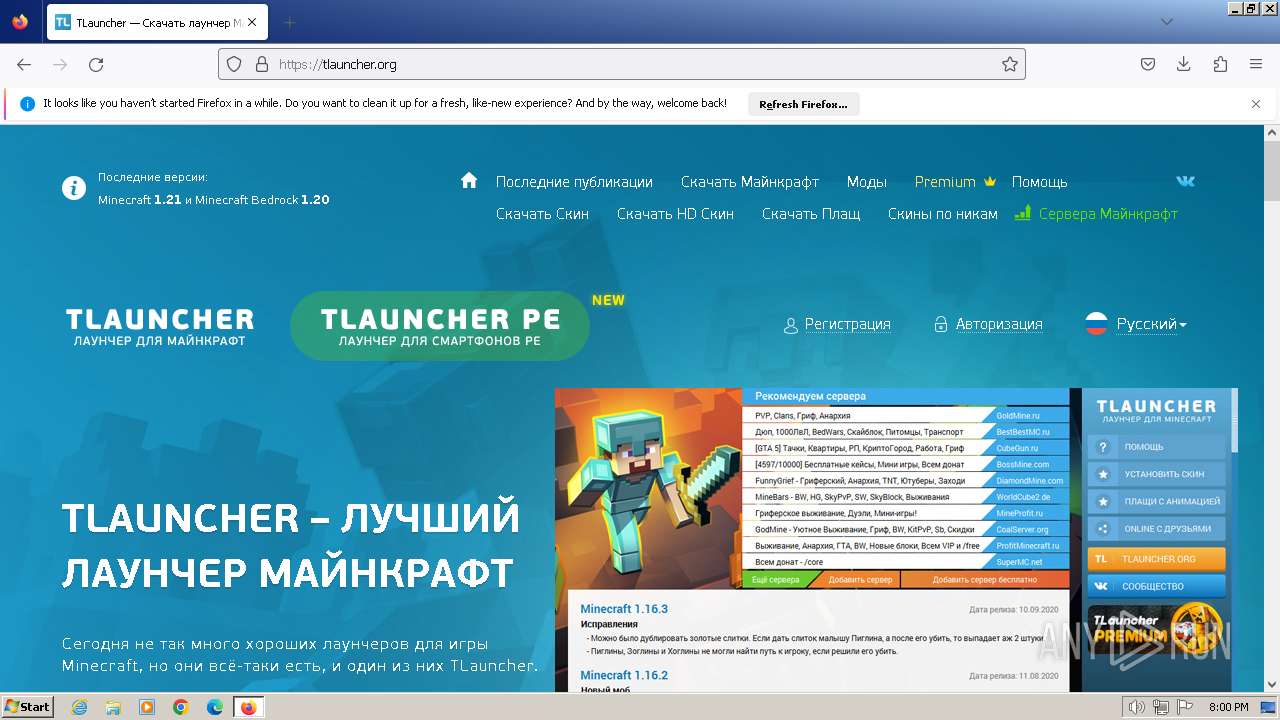1280x720 pixels.
Task: Click the 8:00 PM system clock
Action: (1229, 707)
